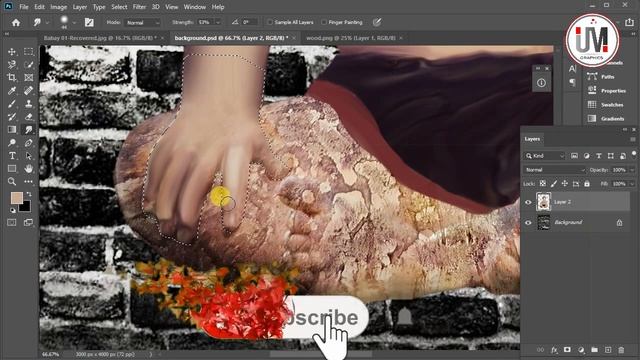The image size is (640, 360).
Task: Click the Share icon at top right
Action: click(x=629, y=22)
